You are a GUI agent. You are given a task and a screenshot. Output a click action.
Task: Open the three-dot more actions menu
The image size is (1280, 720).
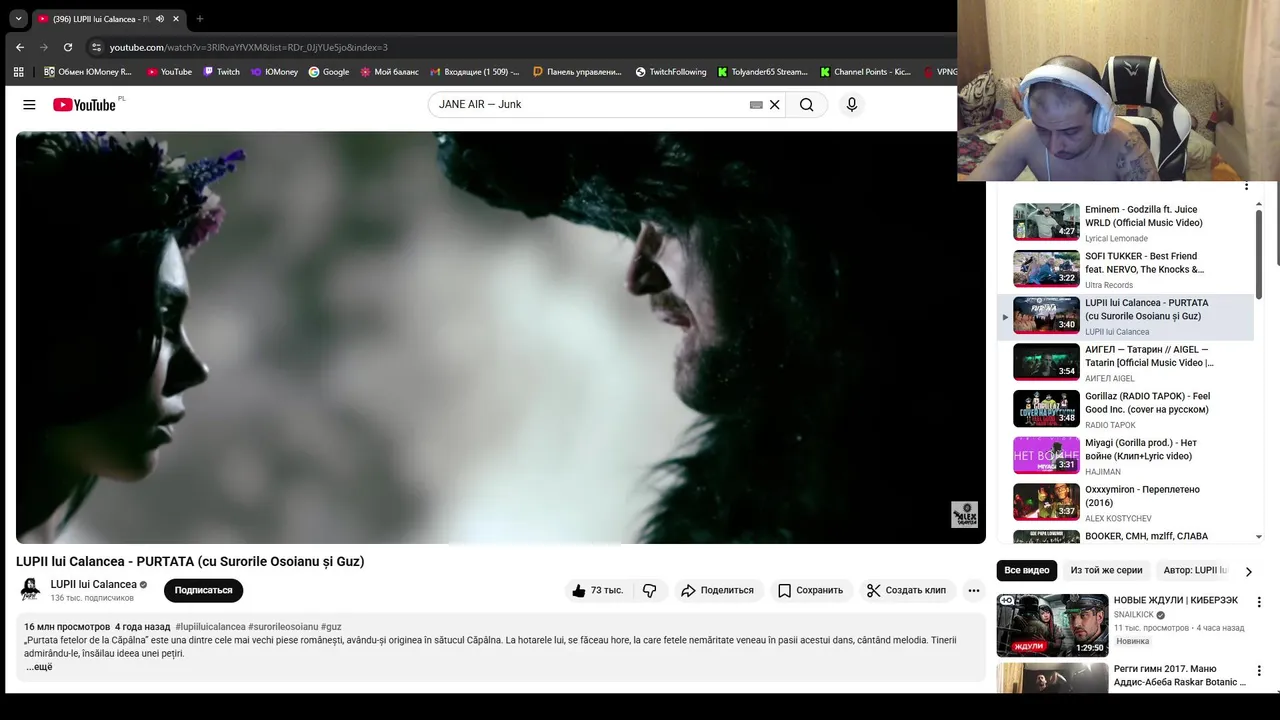coord(973,590)
